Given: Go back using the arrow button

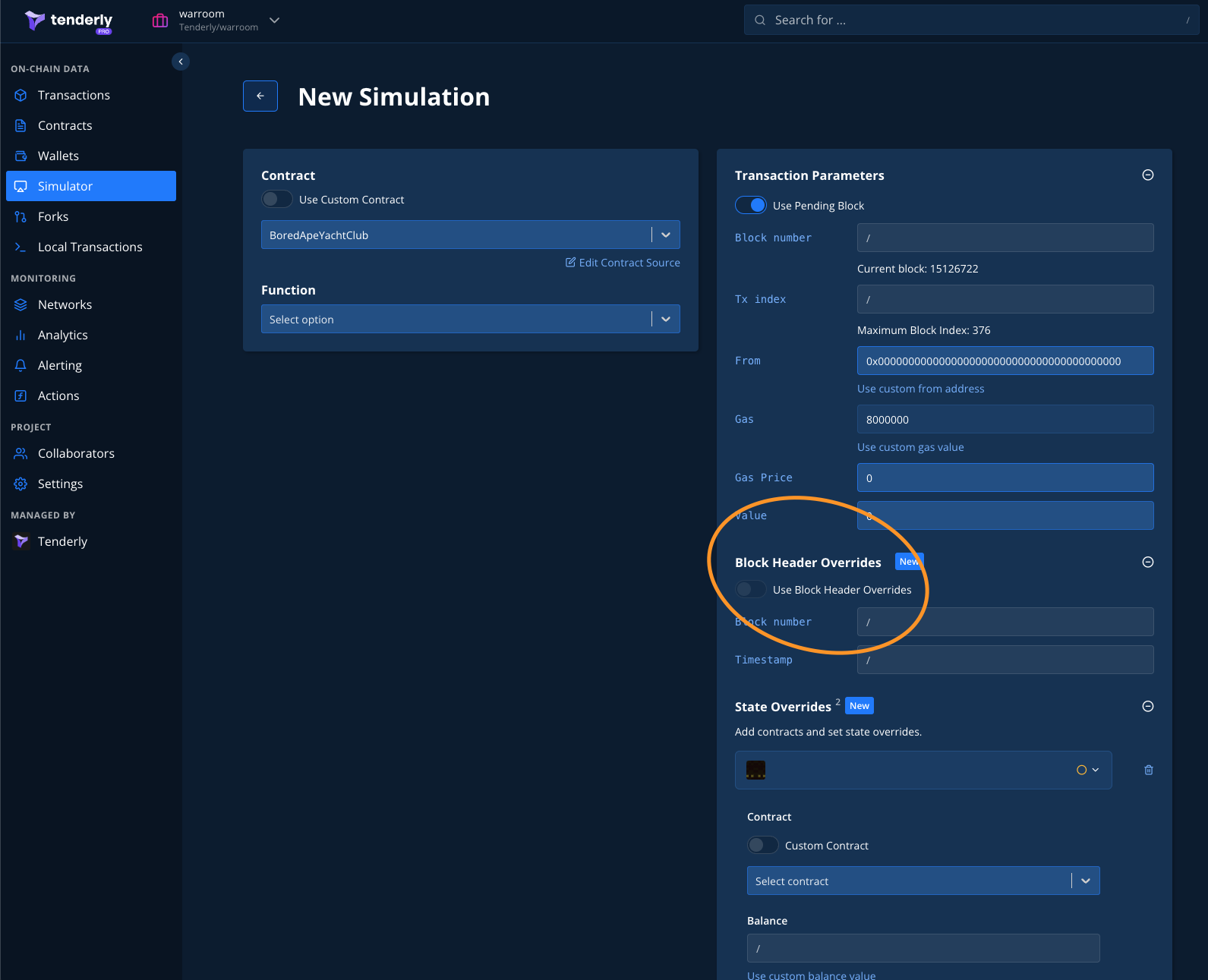Looking at the screenshot, I should click(260, 96).
